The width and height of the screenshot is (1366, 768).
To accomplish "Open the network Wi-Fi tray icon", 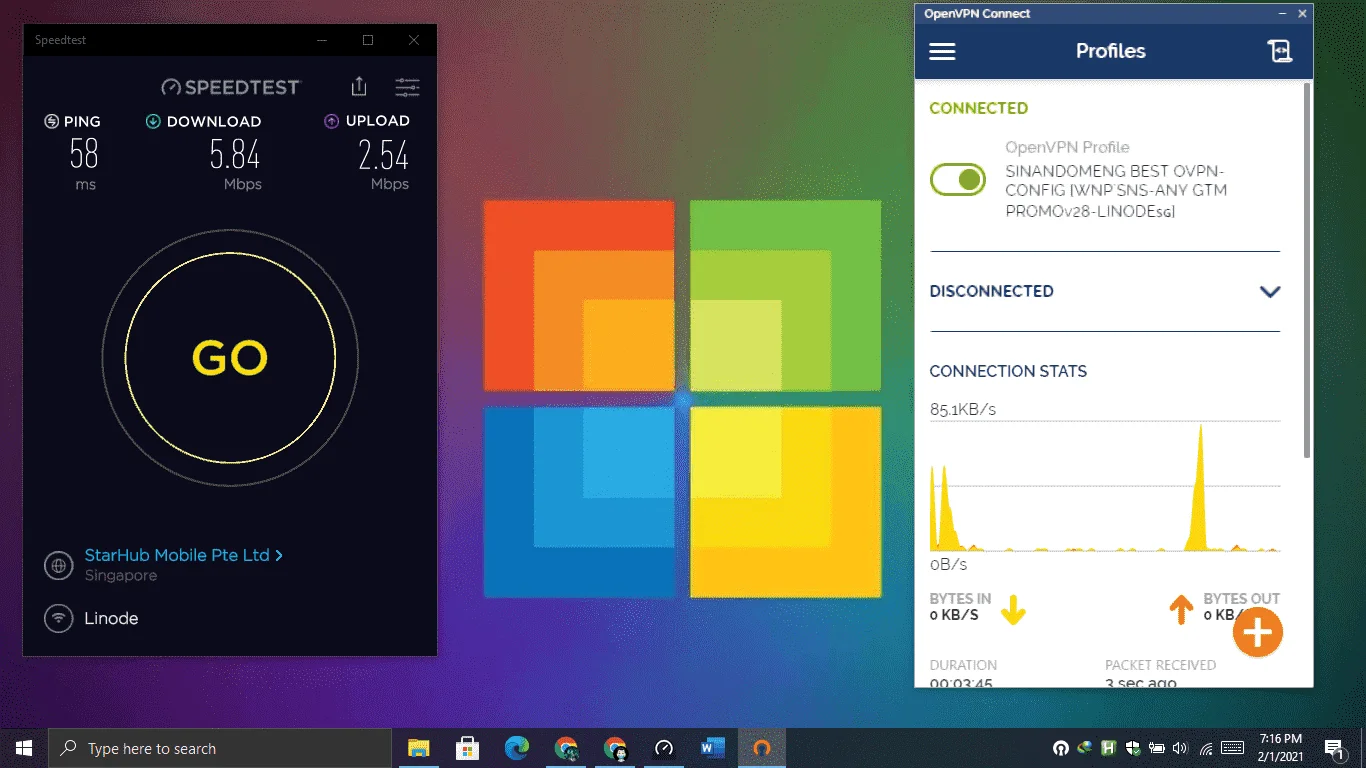I will pyautogui.click(x=1206, y=748).
